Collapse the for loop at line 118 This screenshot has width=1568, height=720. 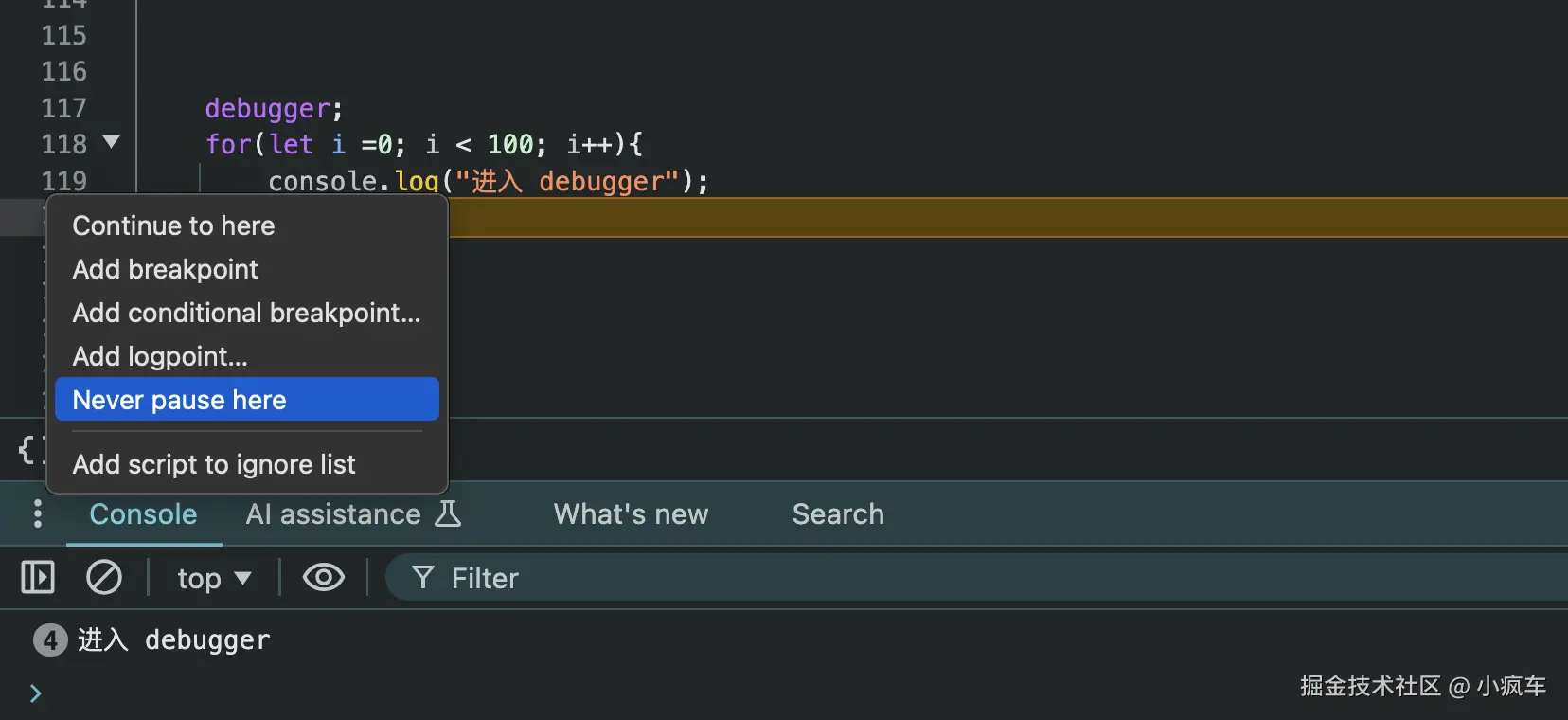[x=112, y=143]
